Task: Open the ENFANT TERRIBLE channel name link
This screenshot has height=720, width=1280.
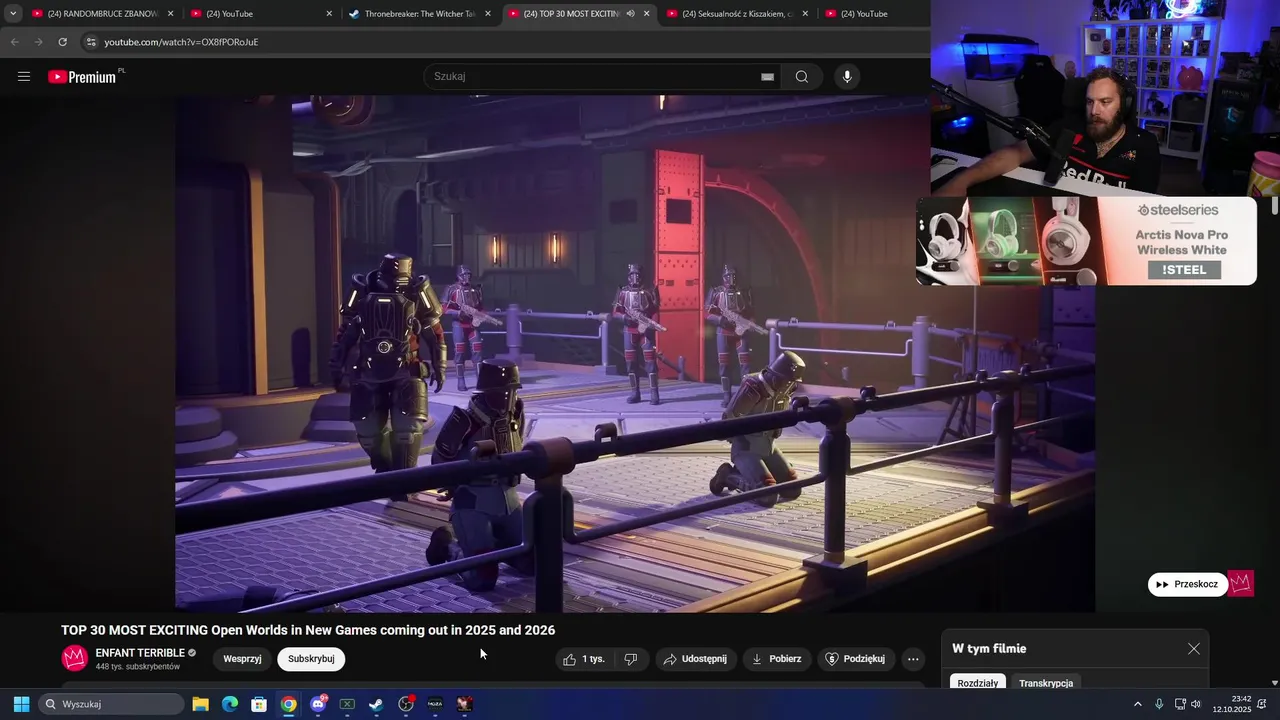Action: point(140,653)
